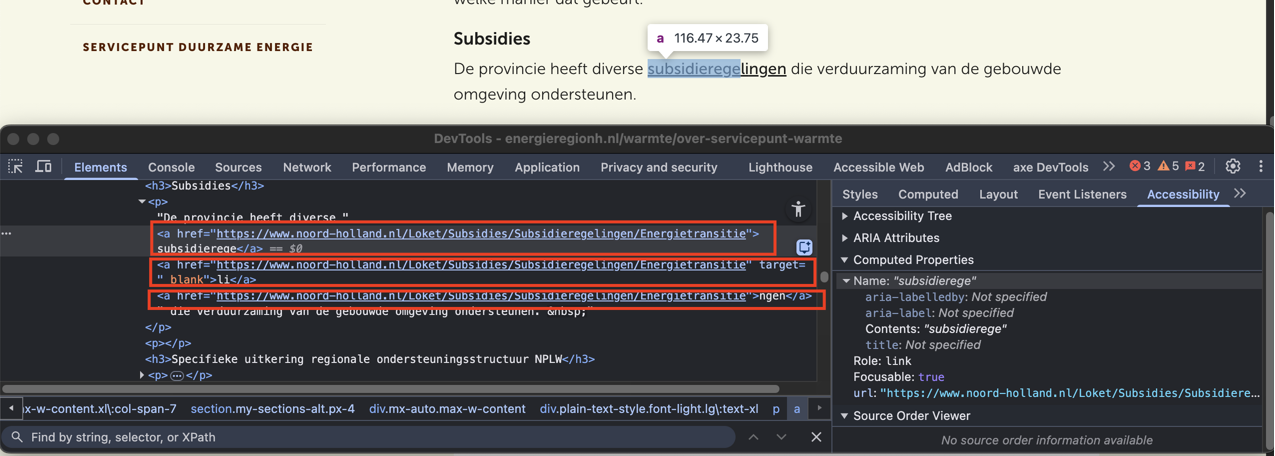This screenshot has height=456, width=1275.
Task: Switch to the Console tab
Action: click(x=171, y=167)
